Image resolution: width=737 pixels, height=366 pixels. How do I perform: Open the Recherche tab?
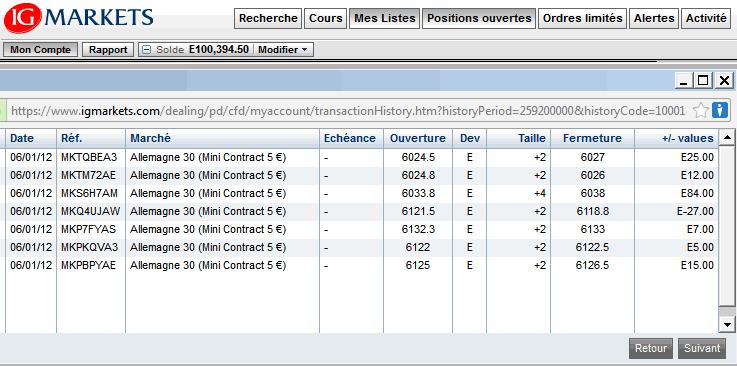click(x=268, y=18)
